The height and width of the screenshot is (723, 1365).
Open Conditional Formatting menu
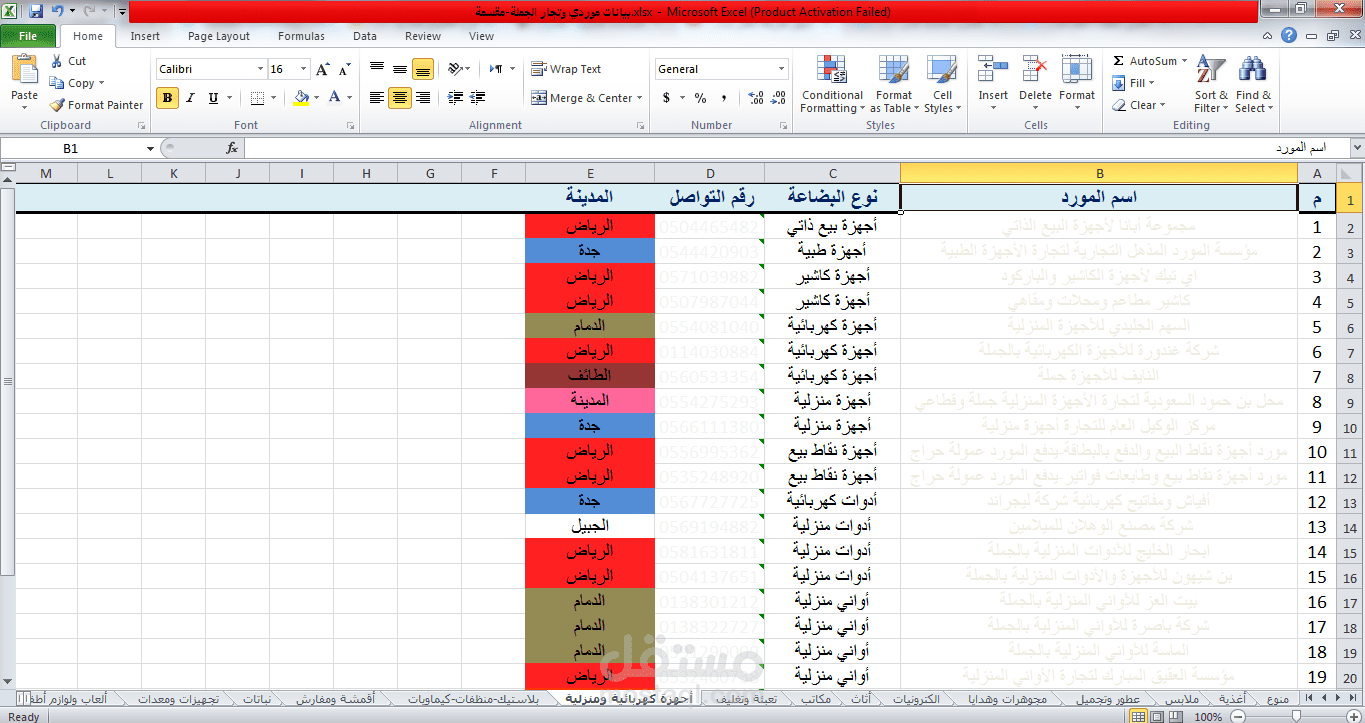[832, 84]
